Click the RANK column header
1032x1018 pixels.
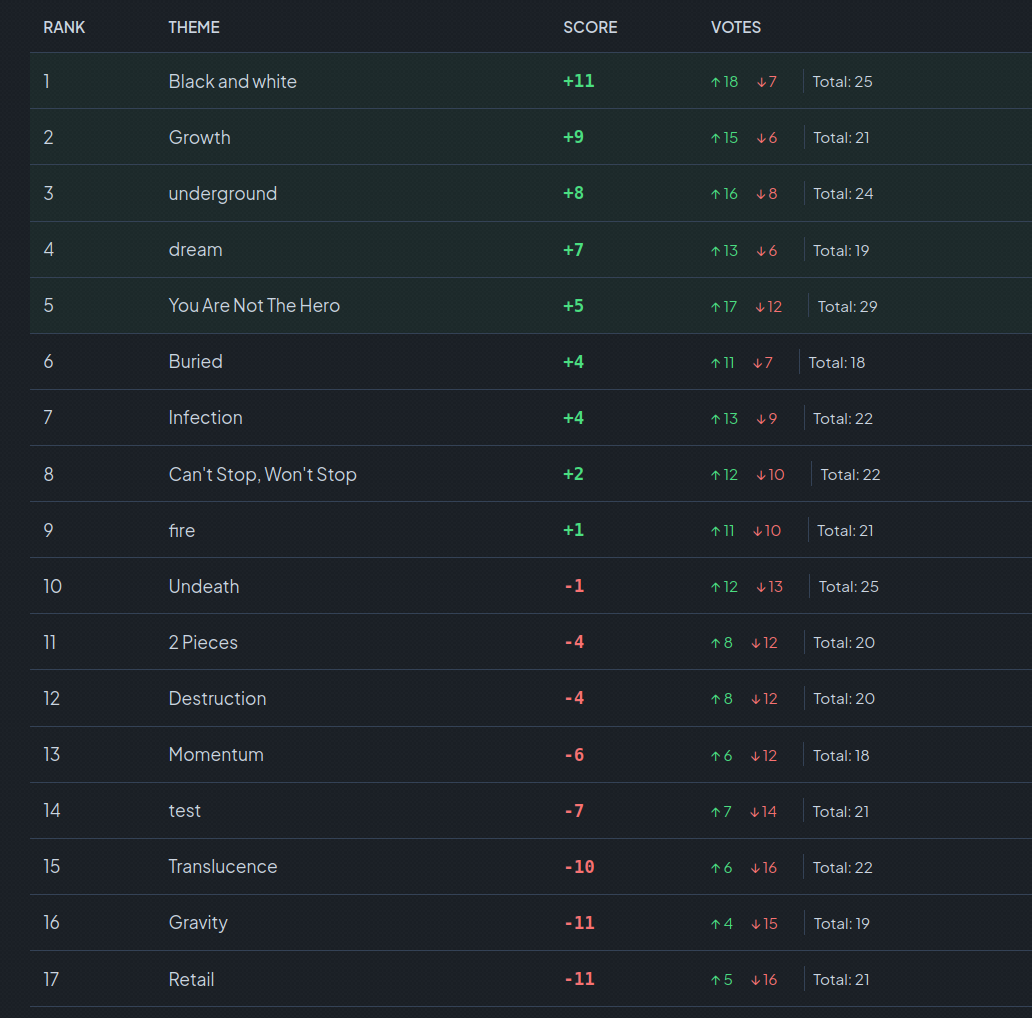[64, 27]
